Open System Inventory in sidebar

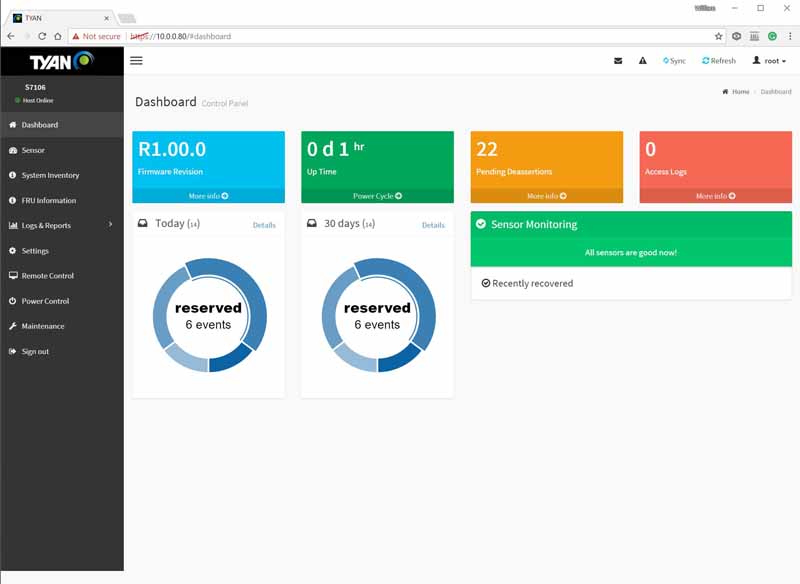coord(62,175)
